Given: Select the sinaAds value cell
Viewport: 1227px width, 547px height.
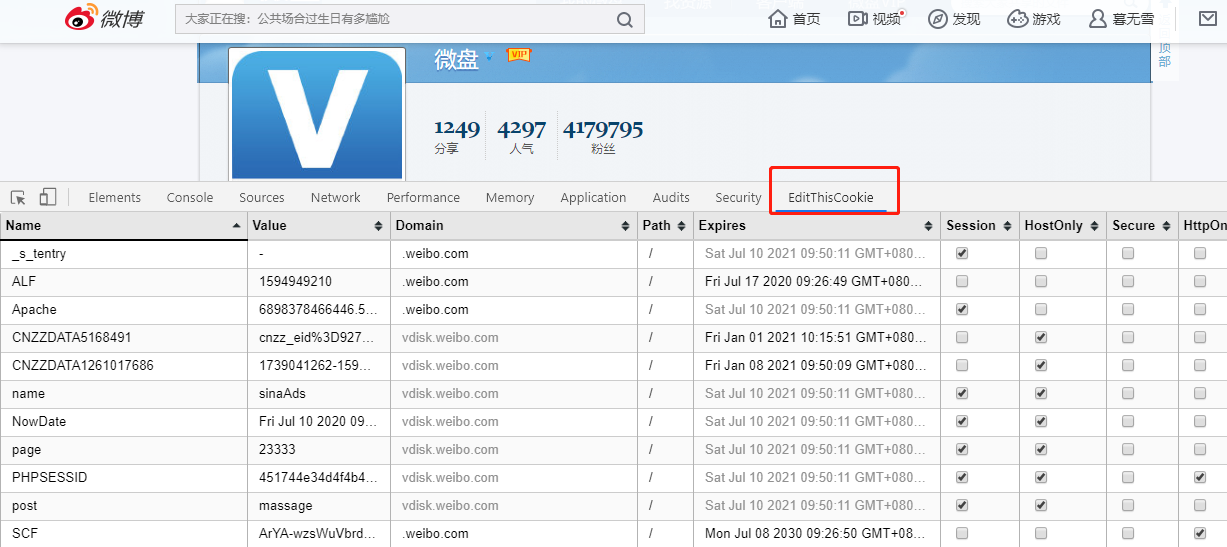Looking at the screenshot, I should (318, 394).
